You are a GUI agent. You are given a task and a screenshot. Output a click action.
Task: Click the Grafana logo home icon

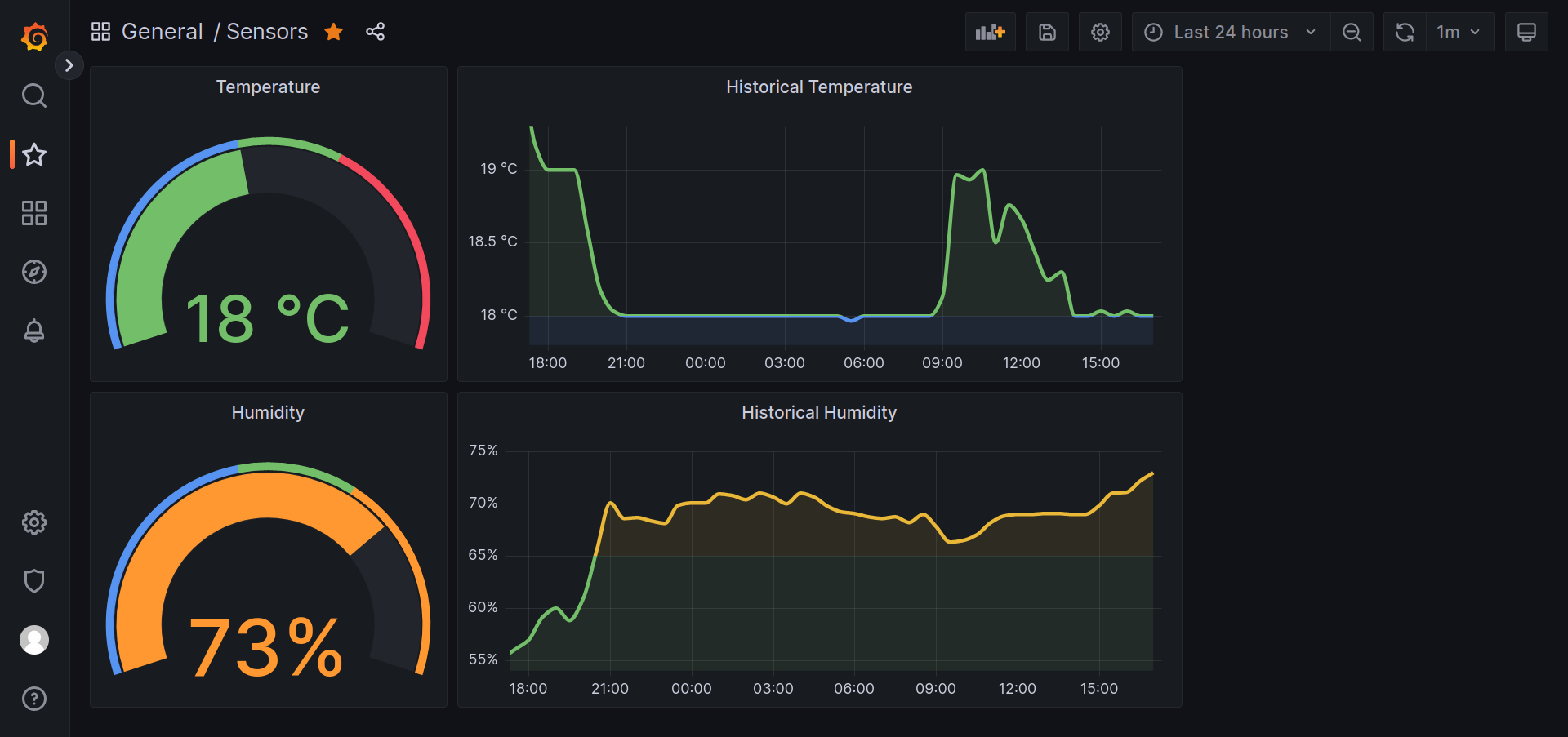click(34, 37)
